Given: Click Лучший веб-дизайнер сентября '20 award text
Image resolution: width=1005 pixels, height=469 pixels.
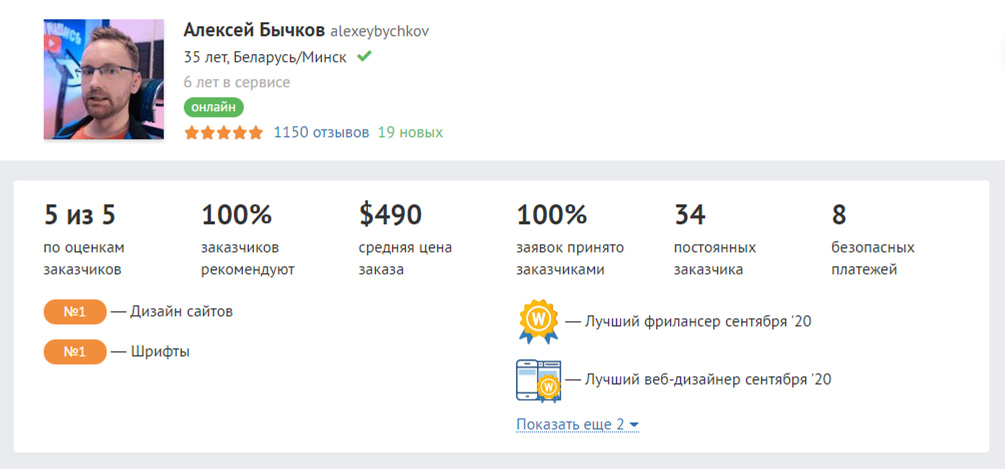Looking at the screenshot, I should point(709,380).
